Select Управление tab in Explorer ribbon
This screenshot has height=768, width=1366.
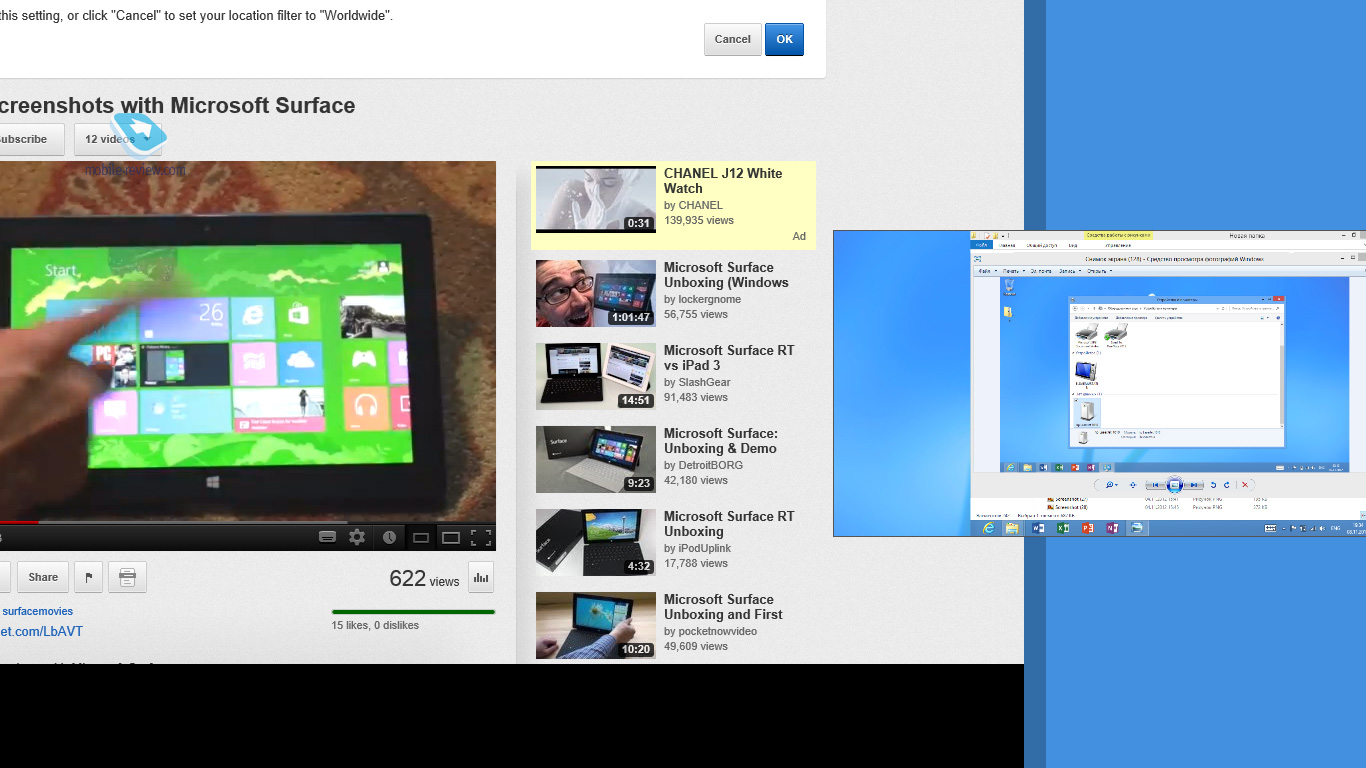click(x=1118, y=245)
